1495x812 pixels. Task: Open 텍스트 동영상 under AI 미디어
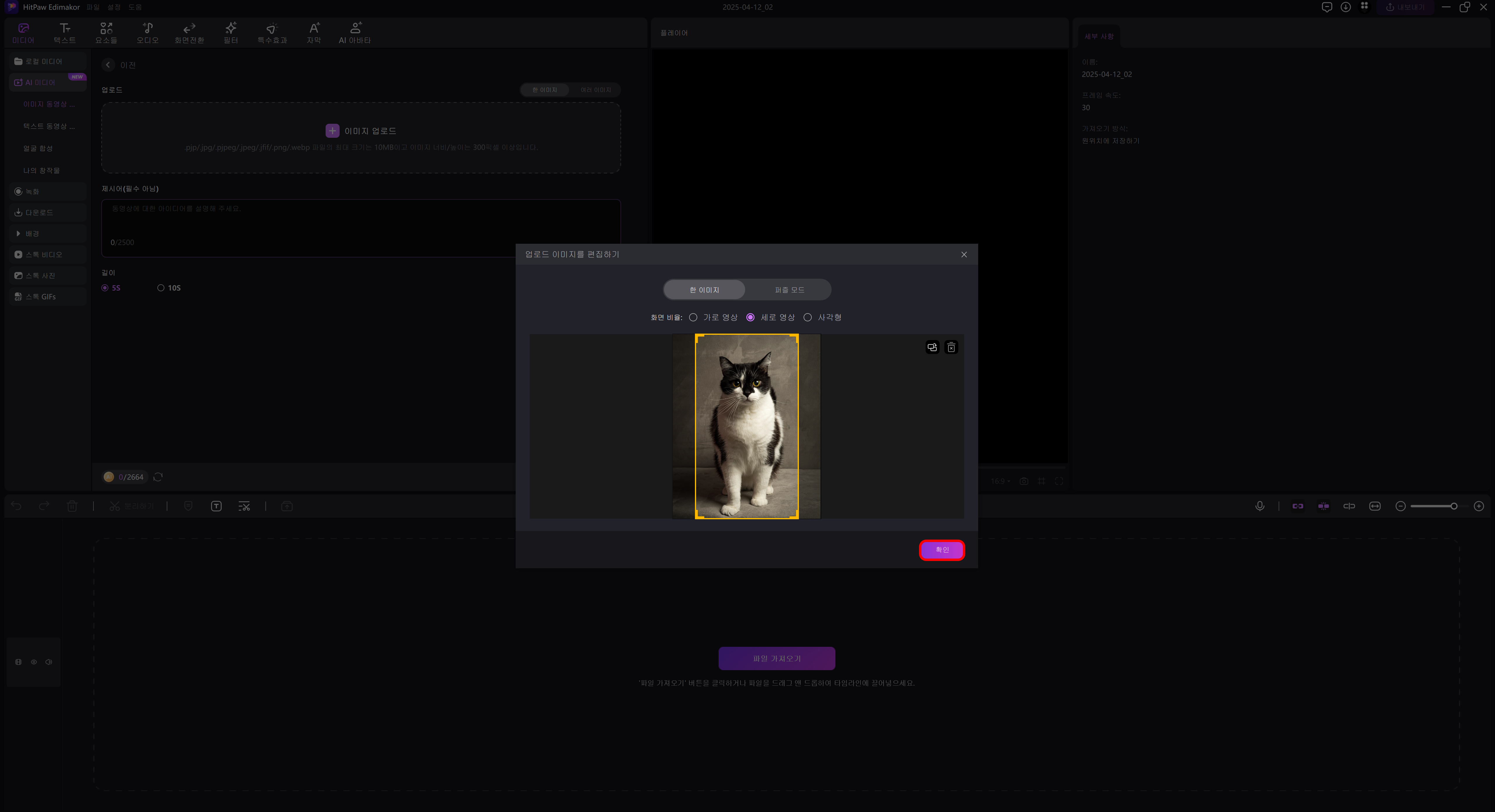tap(49, 126)
